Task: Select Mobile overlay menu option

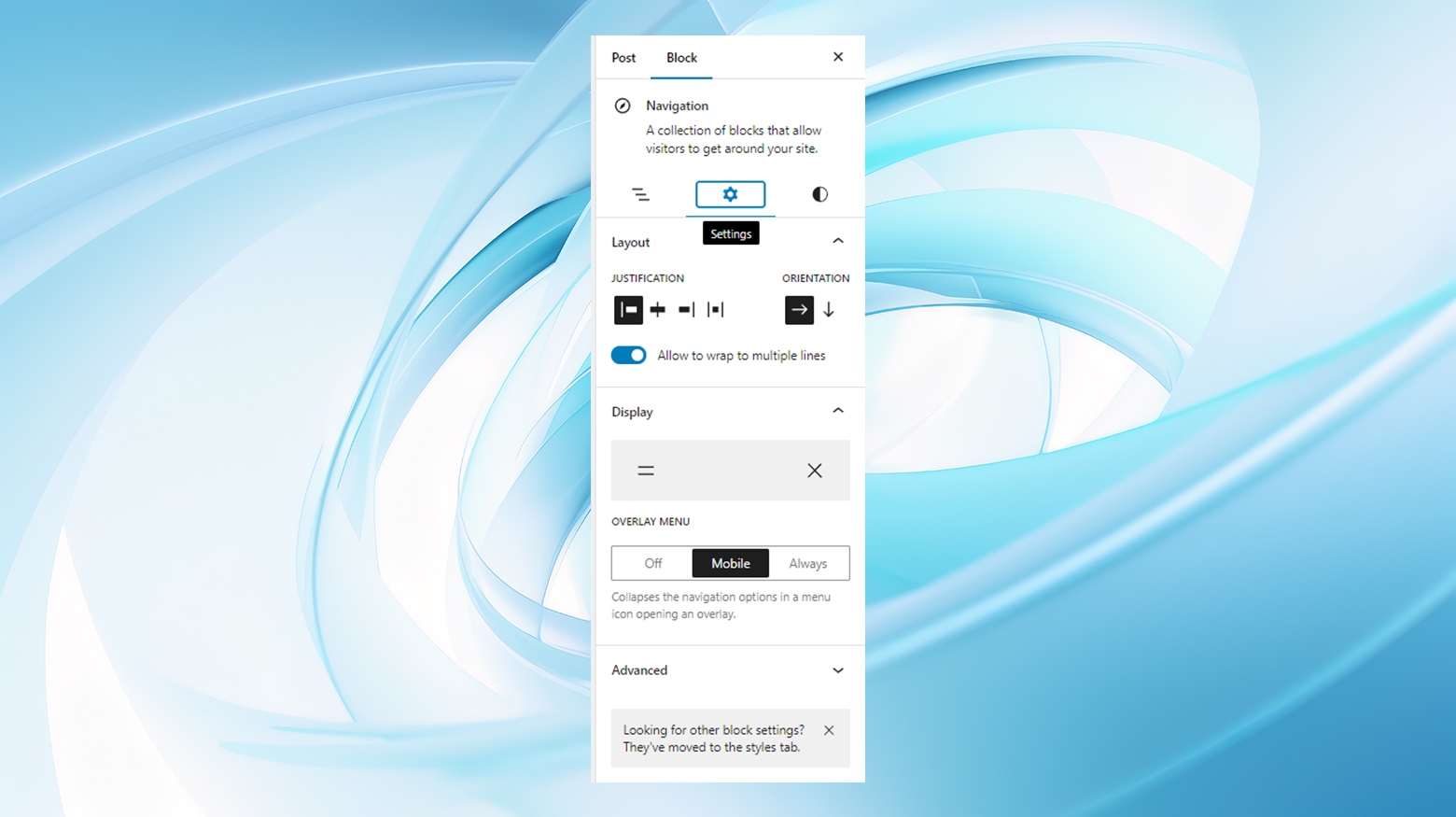Action: 730,563
